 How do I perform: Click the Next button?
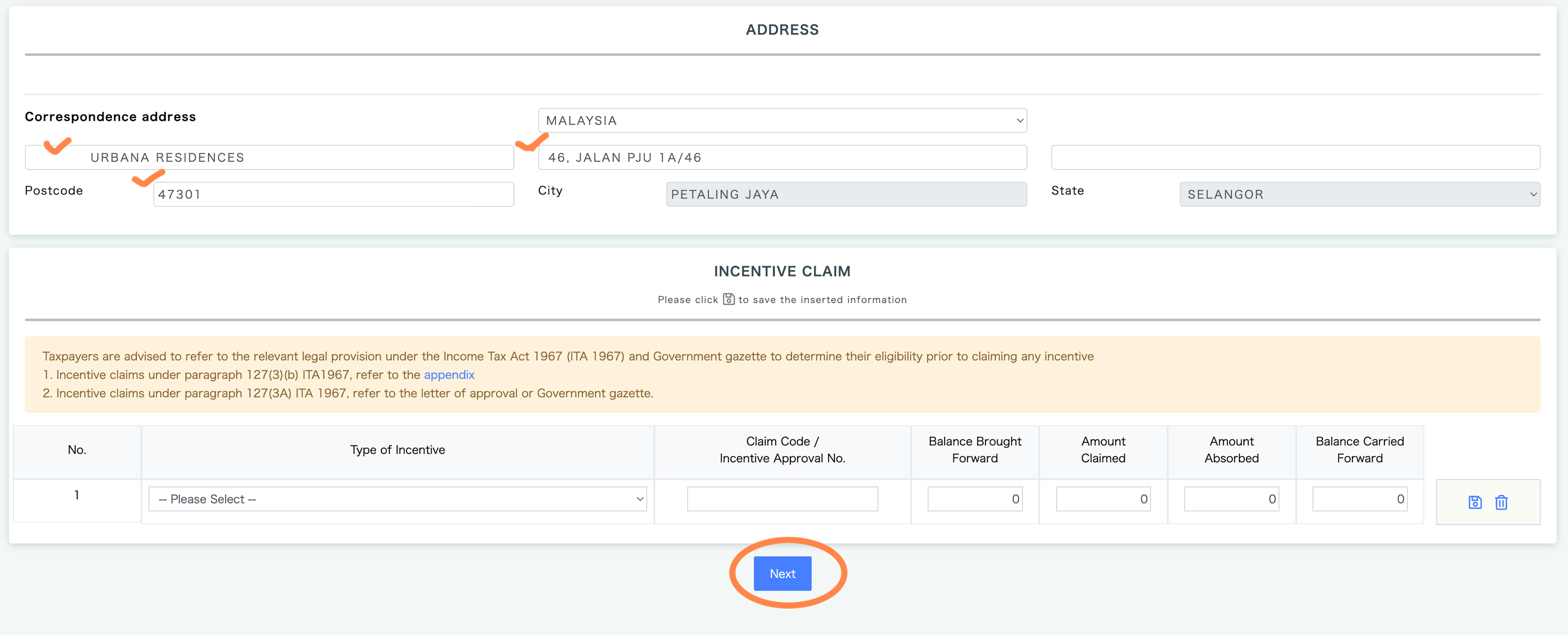(782, 573)
